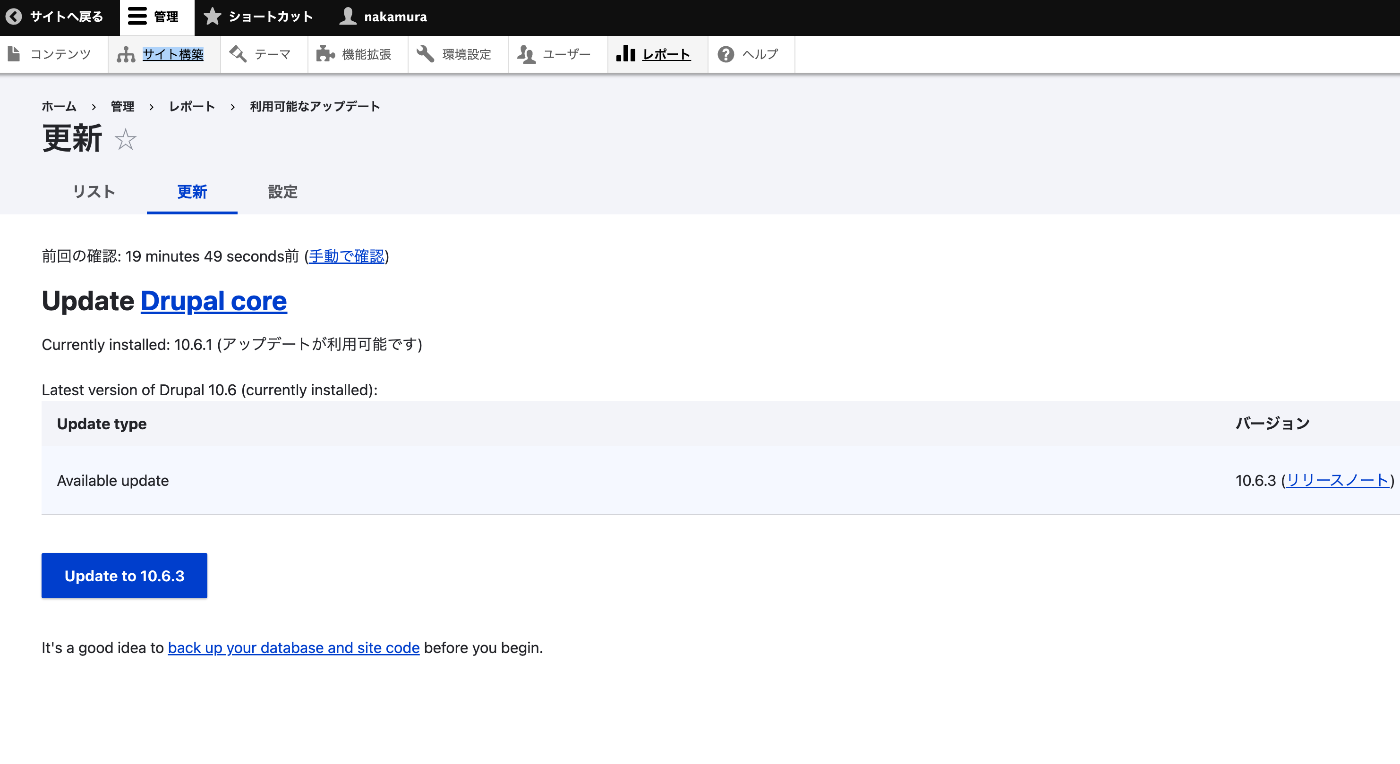This screenshot has width=1400, height=764.
Task: Click the テーマ paintbrush icon
Action: 238,54
